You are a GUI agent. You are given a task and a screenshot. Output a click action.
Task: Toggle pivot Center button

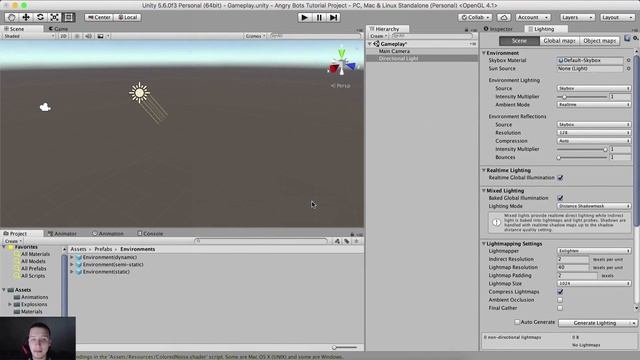tap(99, 18)
